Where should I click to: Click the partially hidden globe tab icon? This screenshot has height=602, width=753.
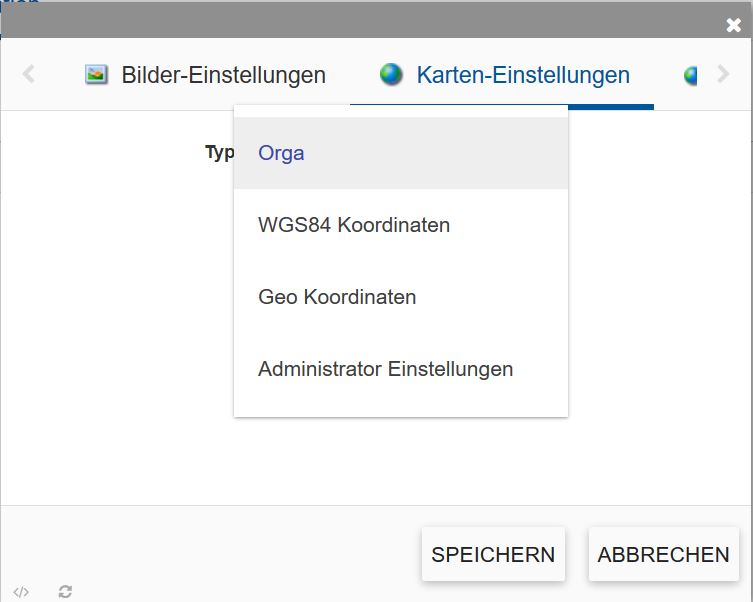[x=690, y=74]
